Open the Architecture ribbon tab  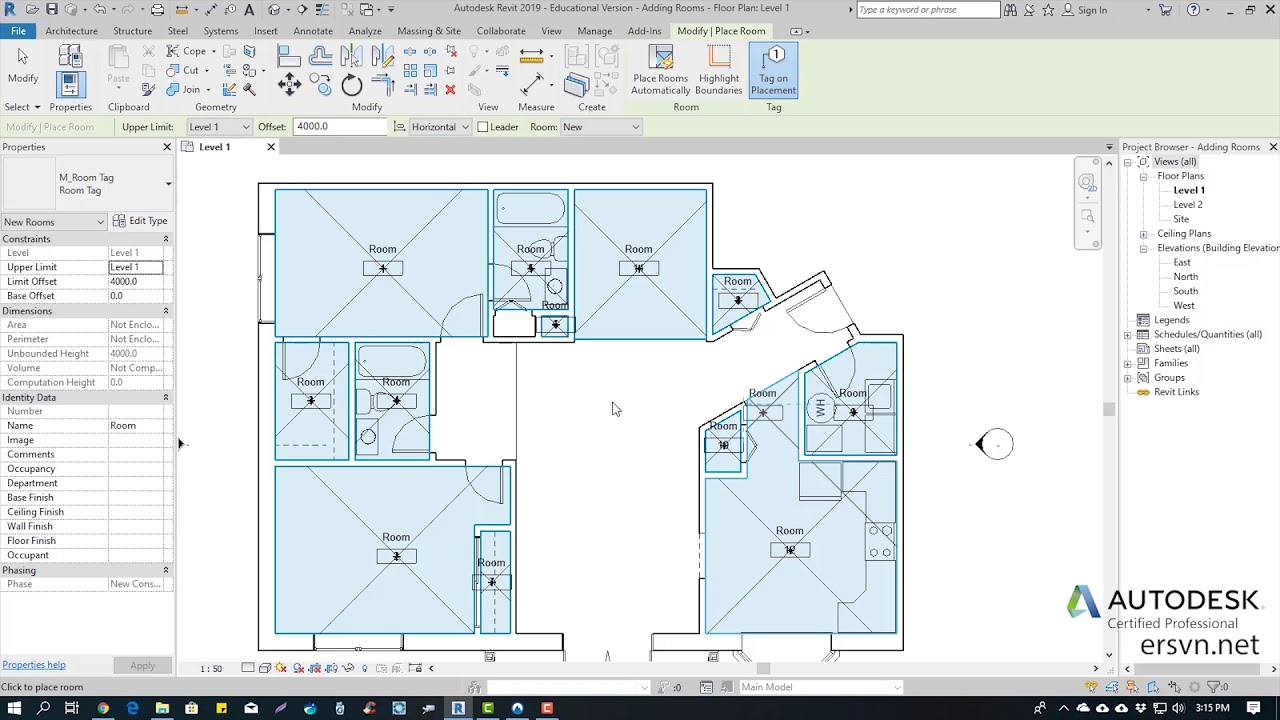pos(71,31)
